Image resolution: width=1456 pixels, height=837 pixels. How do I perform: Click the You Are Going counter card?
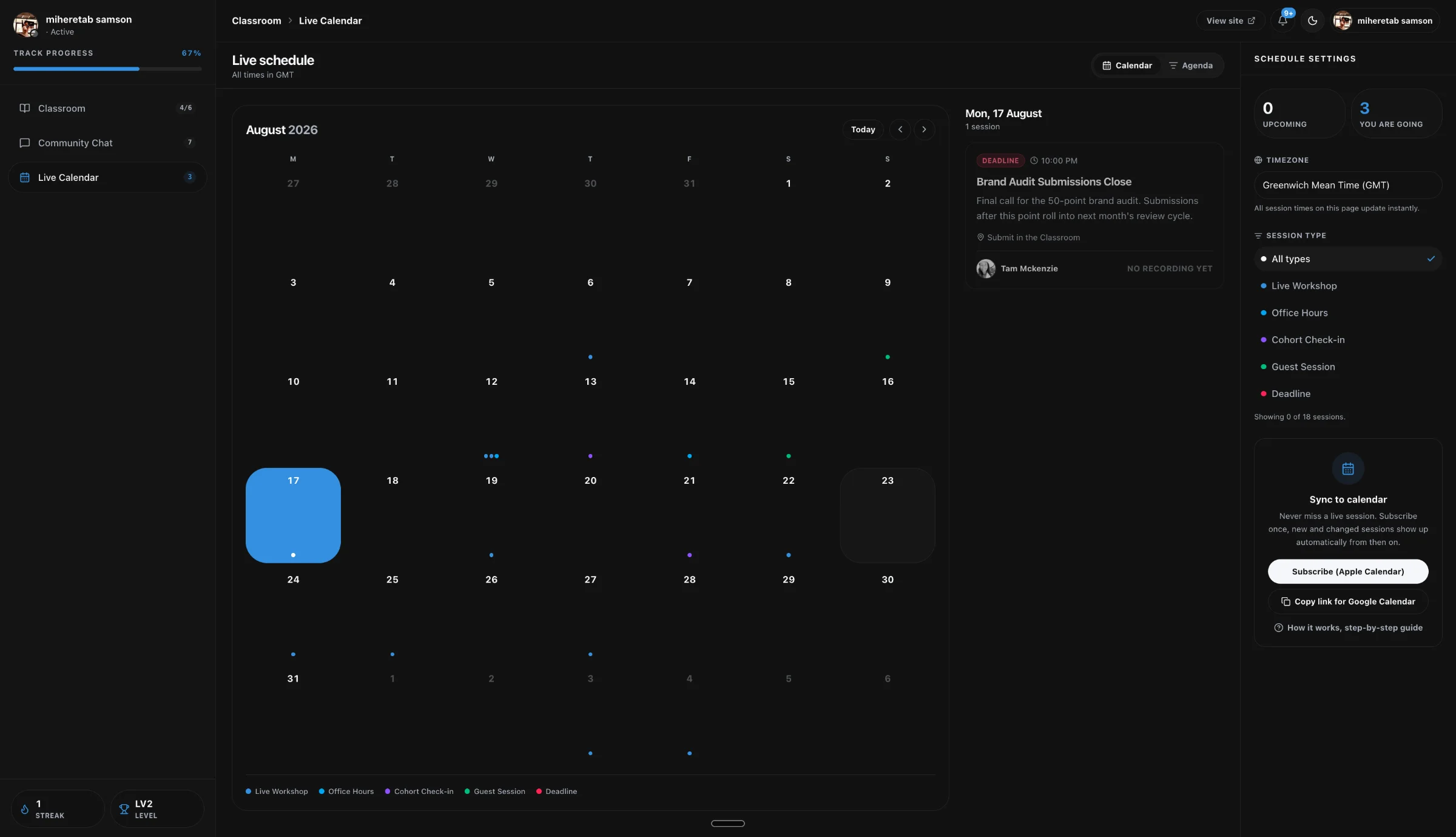coord(1397,114)
